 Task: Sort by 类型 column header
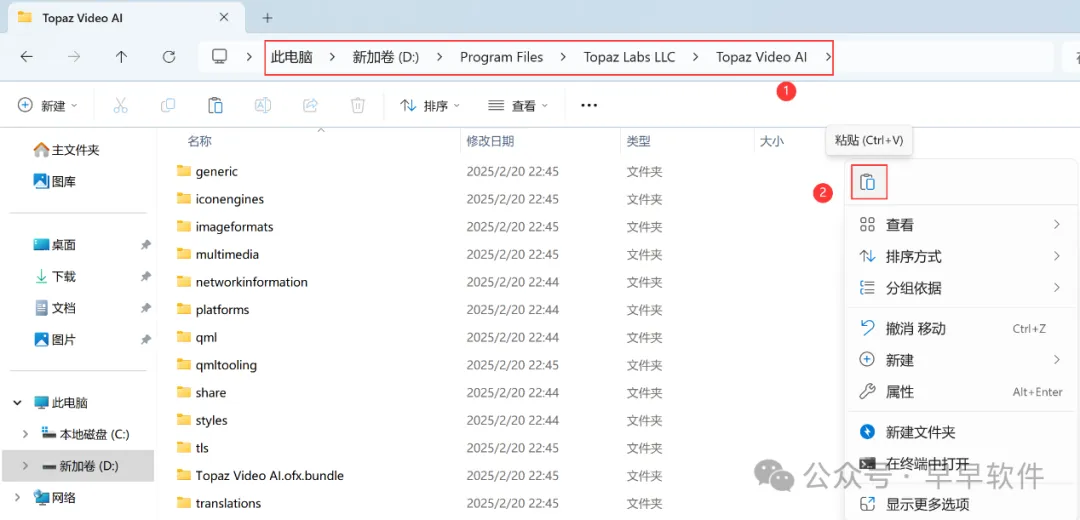coord(638,141)
